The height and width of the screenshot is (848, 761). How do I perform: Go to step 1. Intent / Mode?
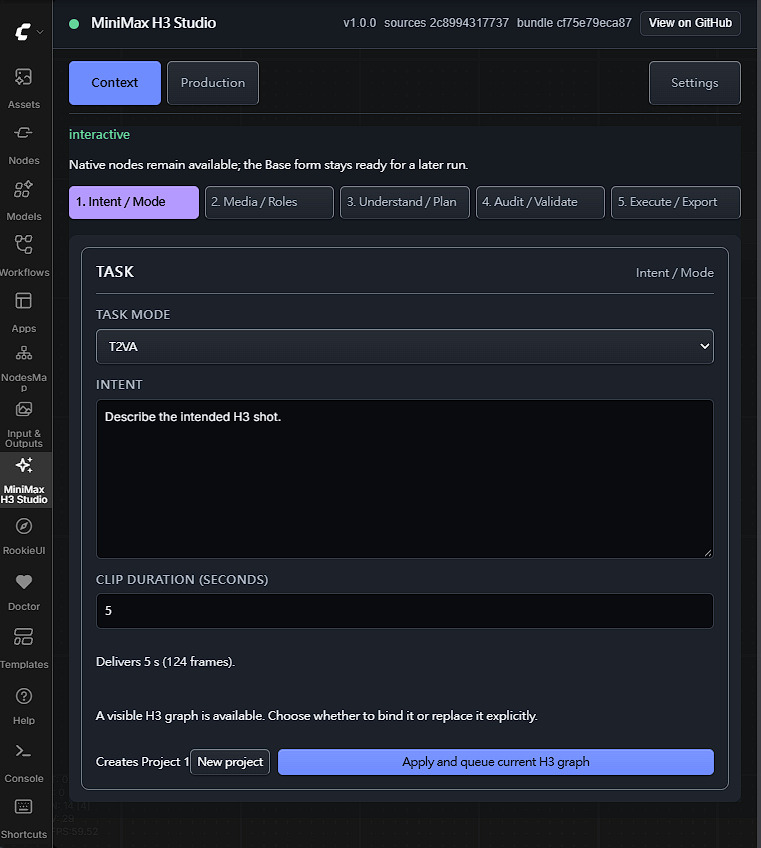(x=134, y=202)
